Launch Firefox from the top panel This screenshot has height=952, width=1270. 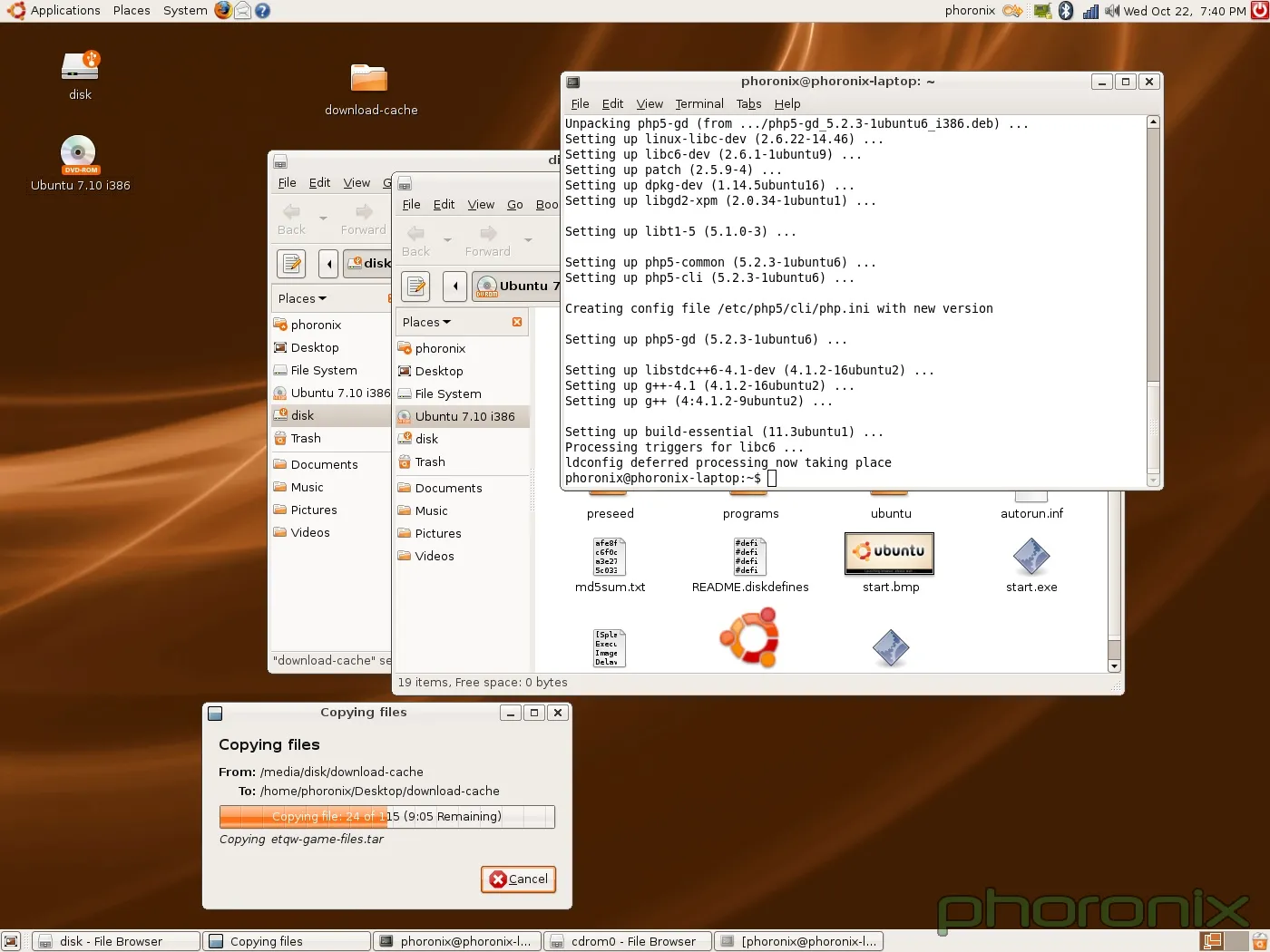223,11
